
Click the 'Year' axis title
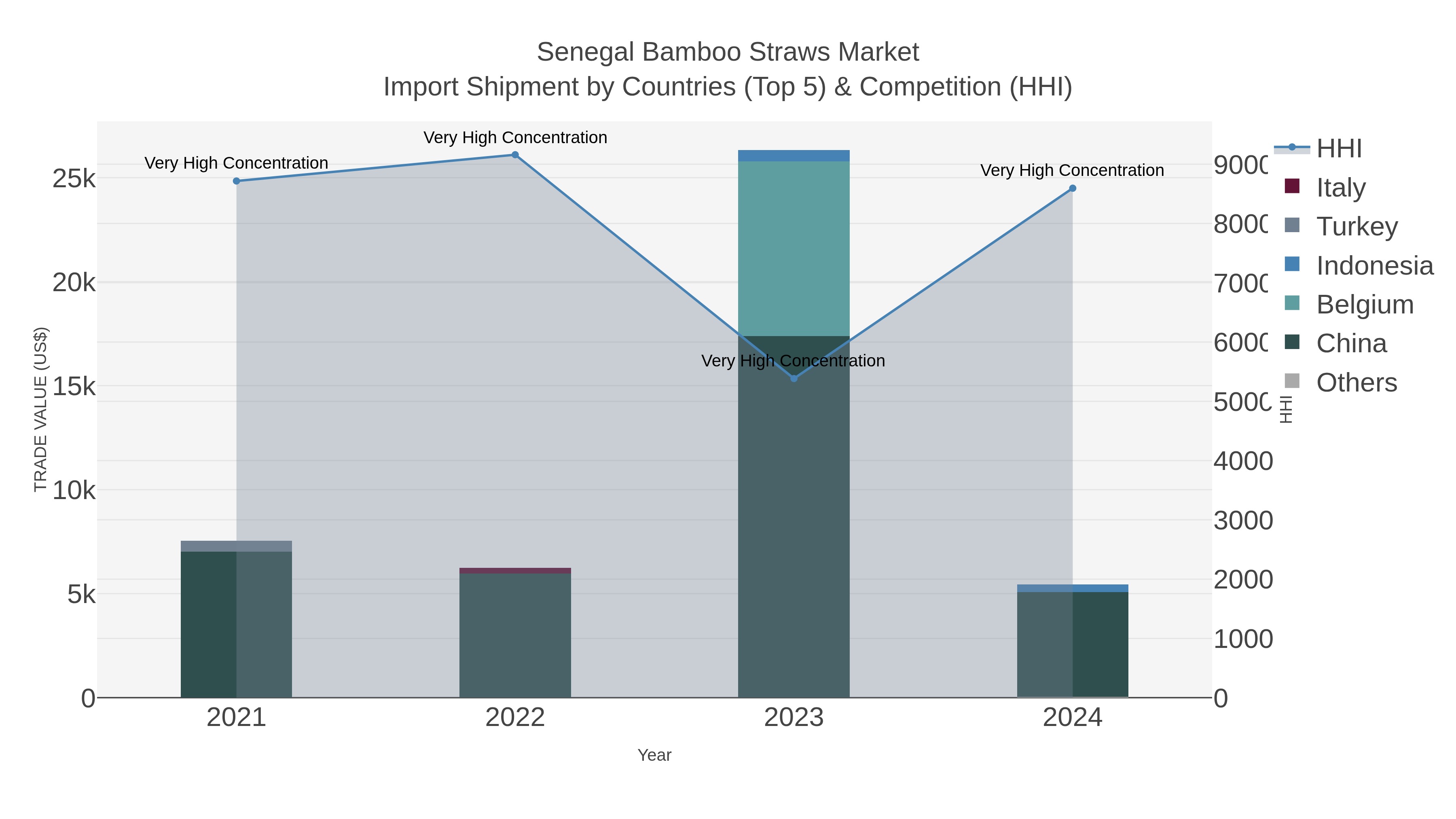point(654,755)
